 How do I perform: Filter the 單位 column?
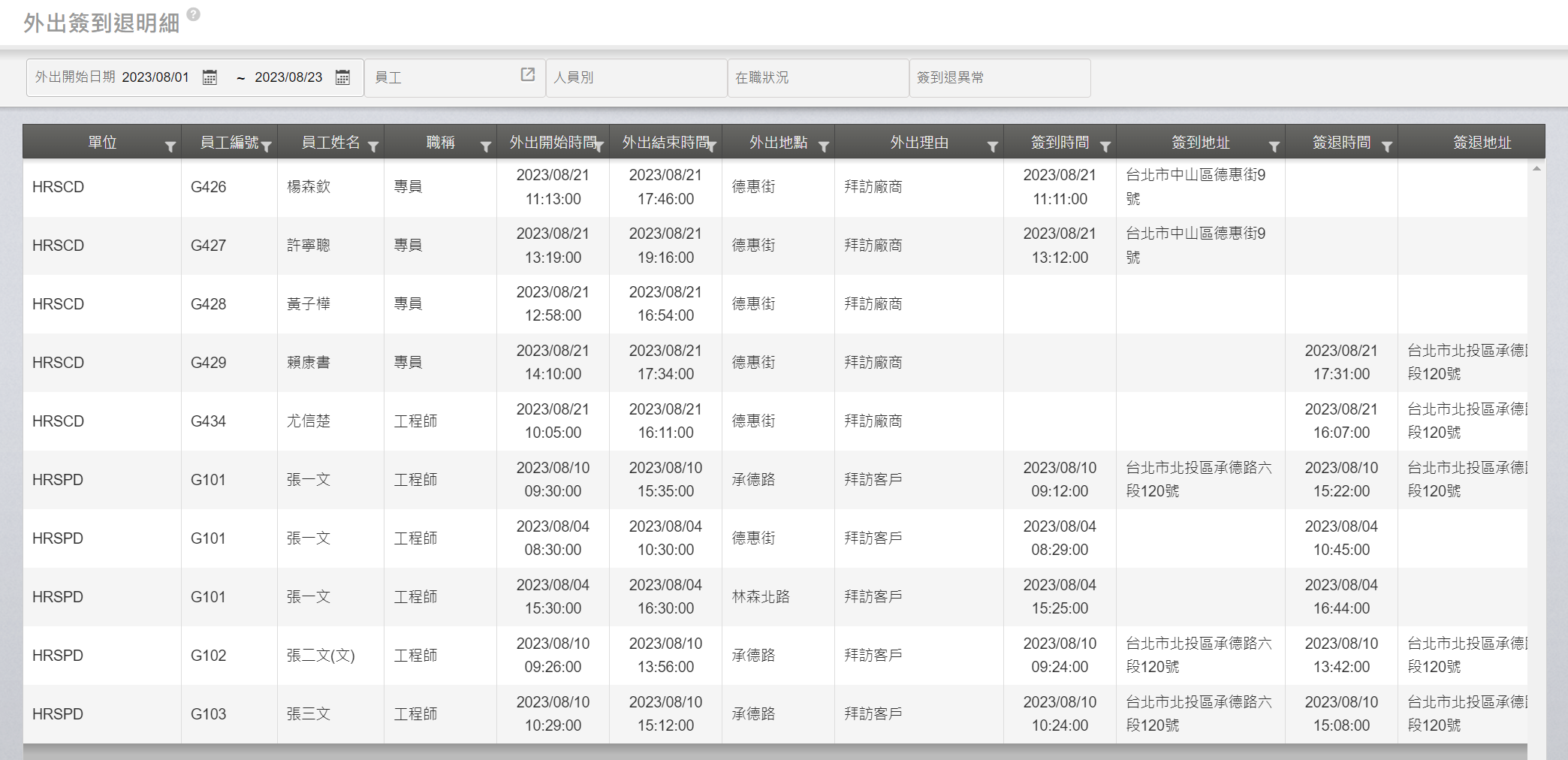tap(170, 146)
